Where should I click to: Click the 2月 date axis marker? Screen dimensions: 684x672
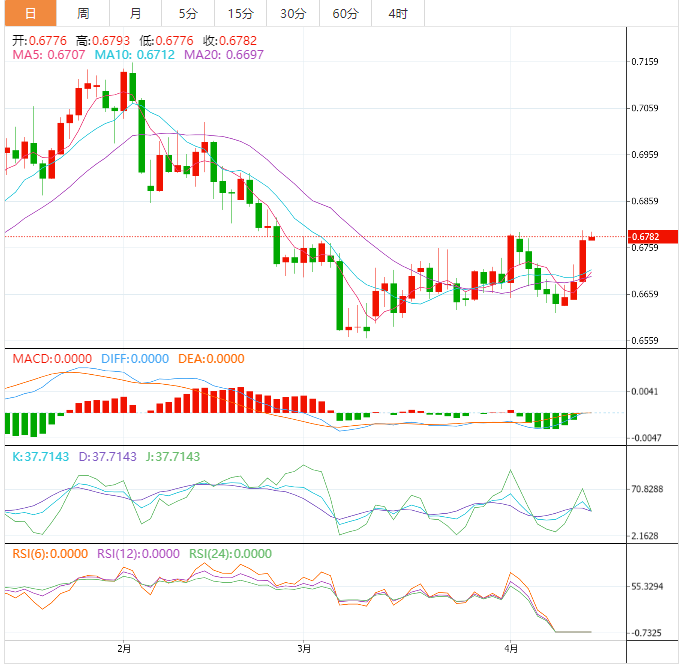[x=124, y=649]
